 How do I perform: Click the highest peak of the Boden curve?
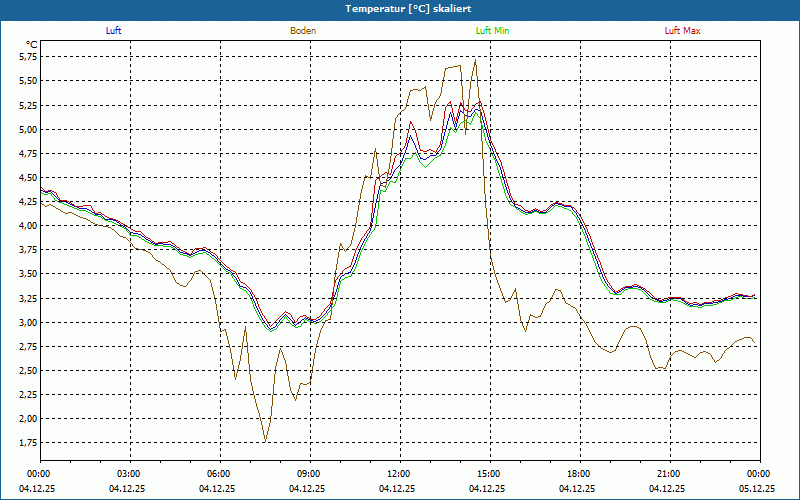click(x=475, y=60)
